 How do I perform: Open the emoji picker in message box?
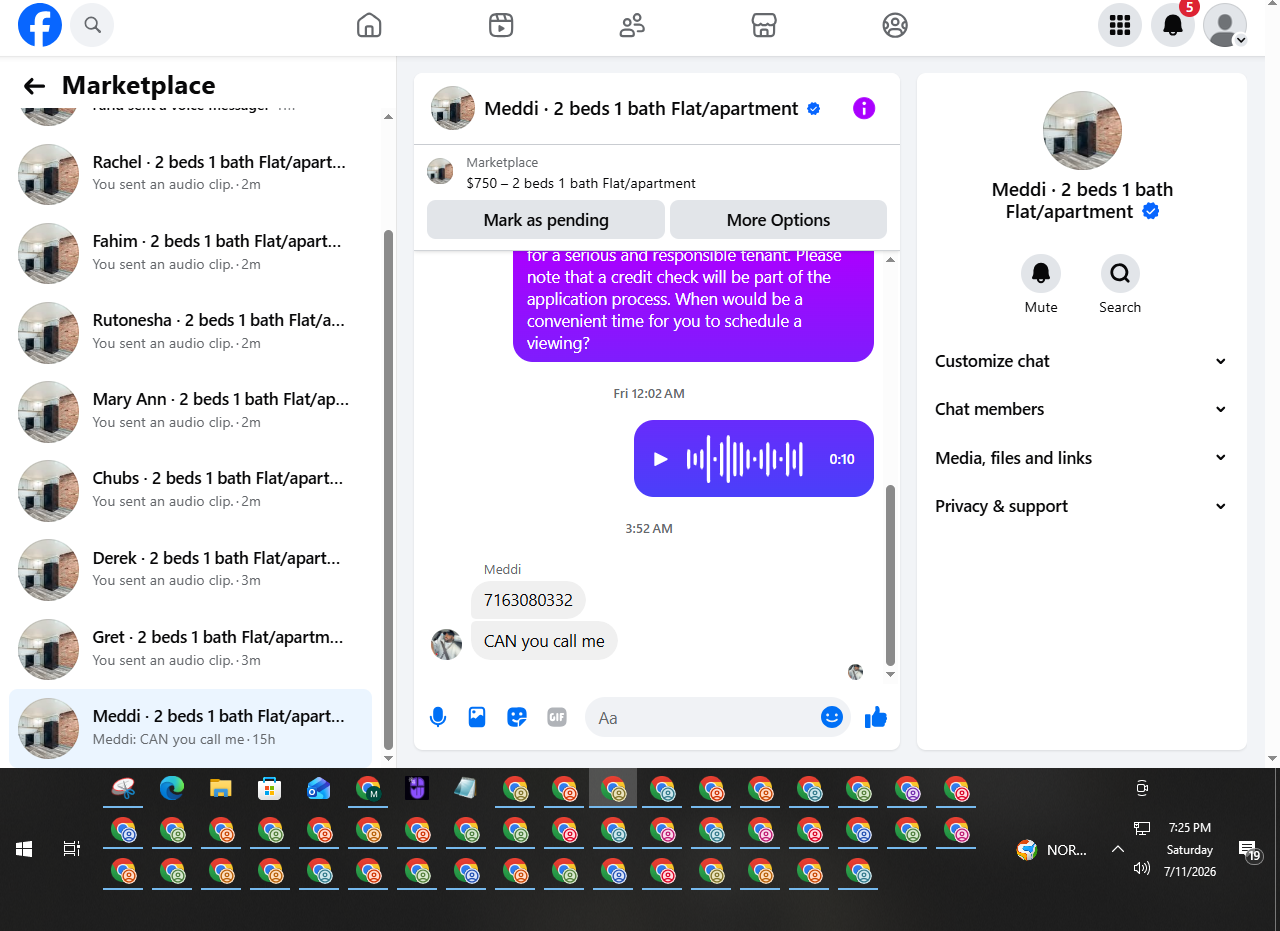point(832,717)
